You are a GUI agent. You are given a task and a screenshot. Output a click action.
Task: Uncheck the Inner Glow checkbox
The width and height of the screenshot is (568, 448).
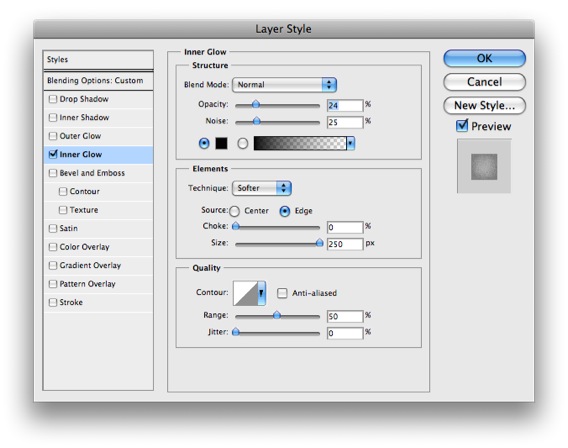point(53,154)
